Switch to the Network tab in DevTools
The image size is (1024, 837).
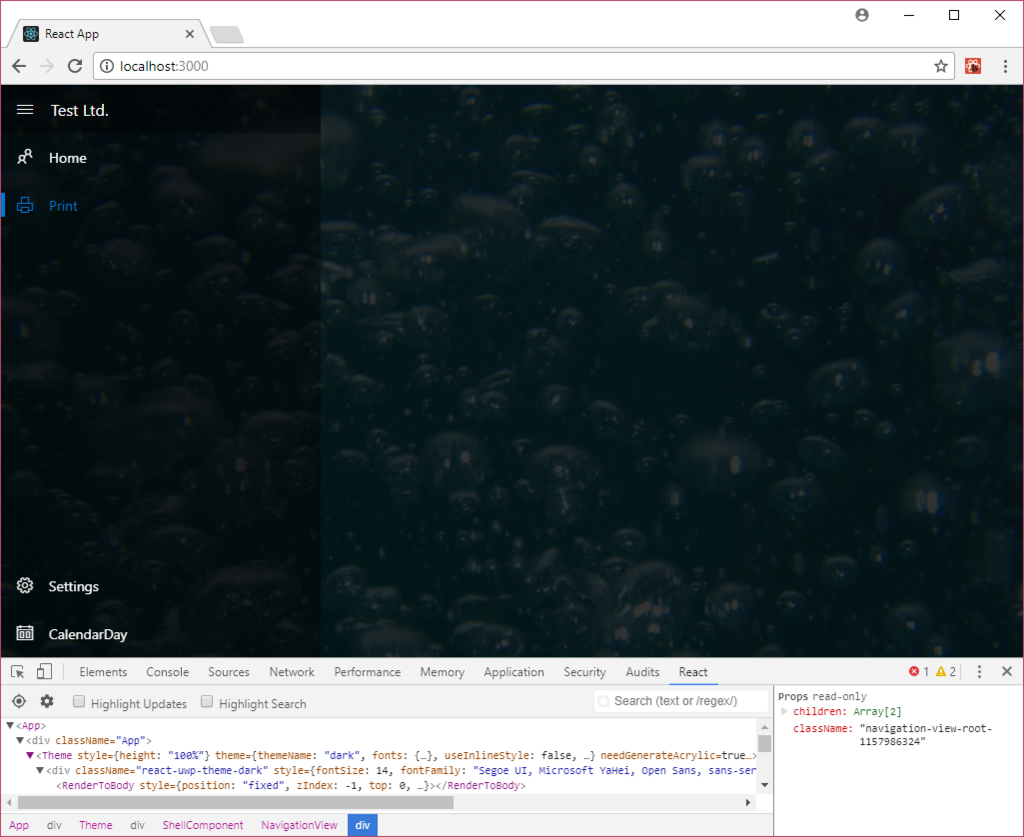291,672
